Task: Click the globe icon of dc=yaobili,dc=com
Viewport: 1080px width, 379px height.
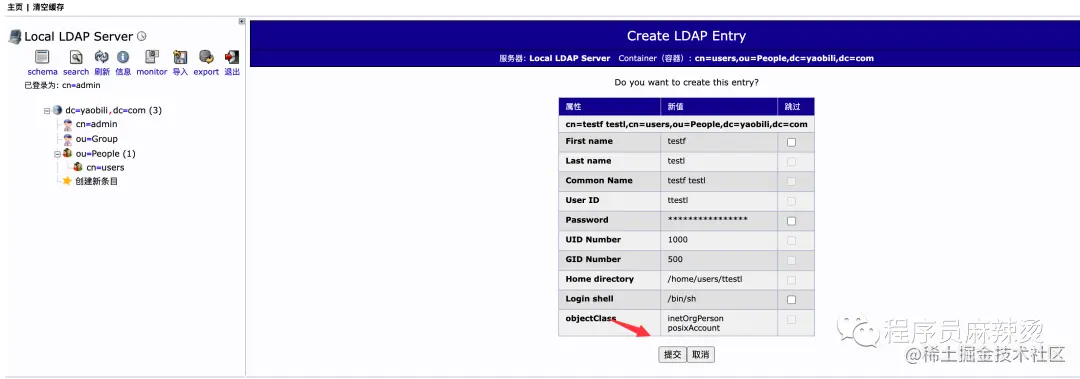Action: (x=57, y=110)
